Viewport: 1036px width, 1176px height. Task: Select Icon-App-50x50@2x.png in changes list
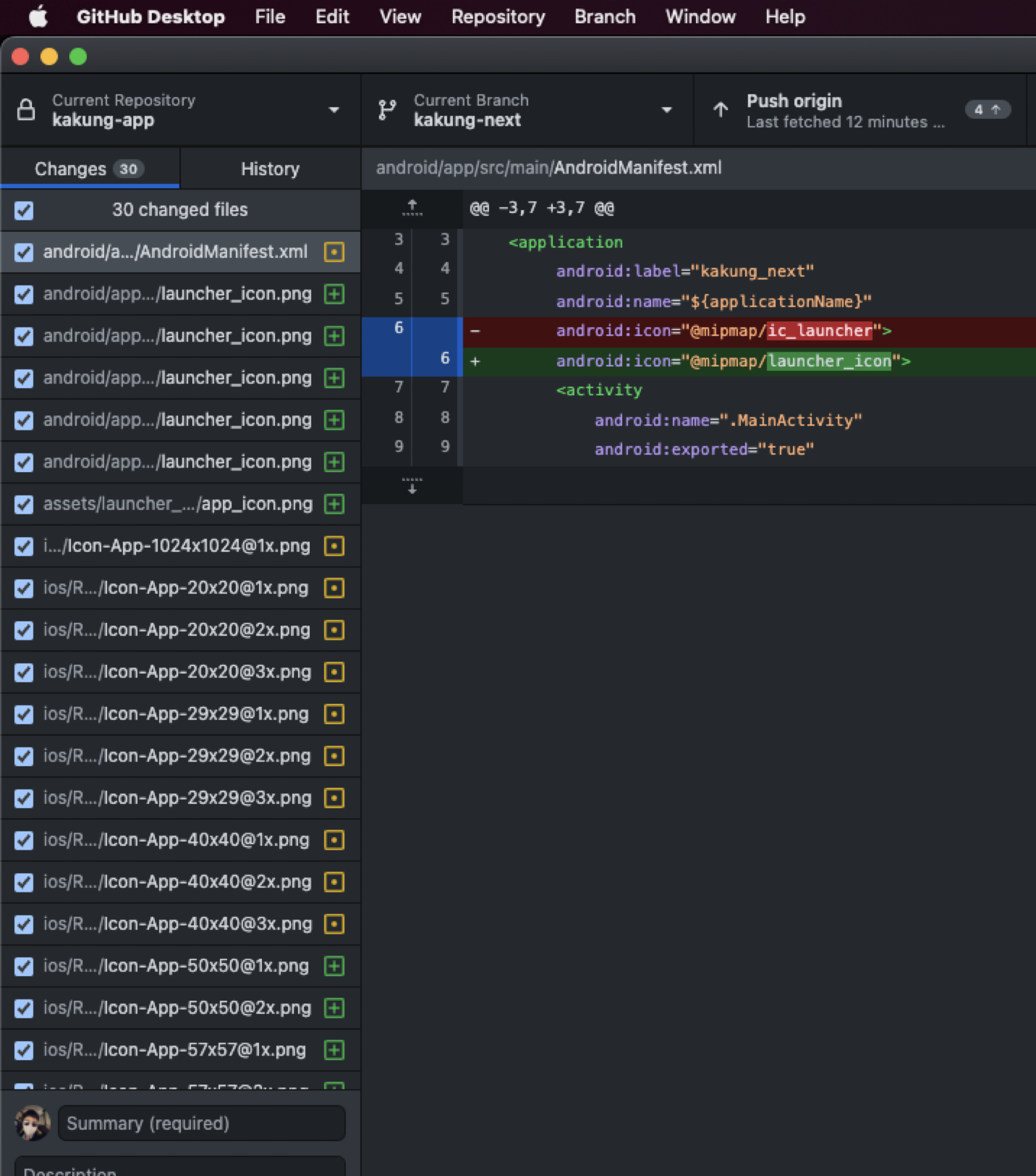coord(180,1008)
